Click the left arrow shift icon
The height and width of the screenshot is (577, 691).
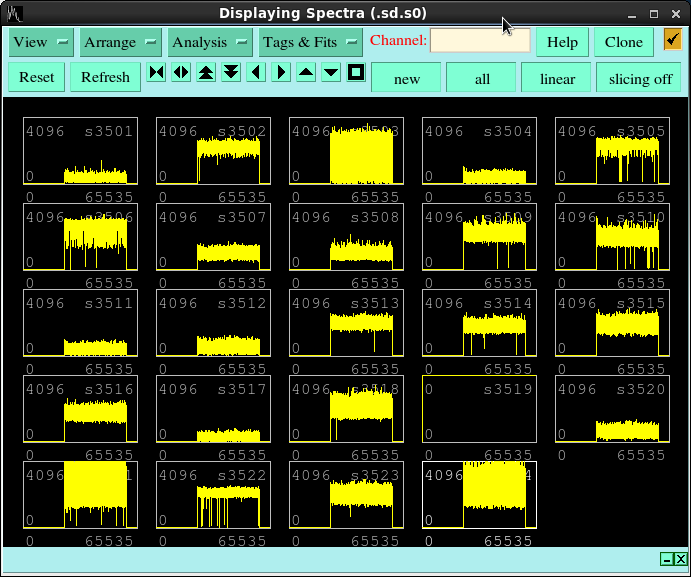point(256,73)
